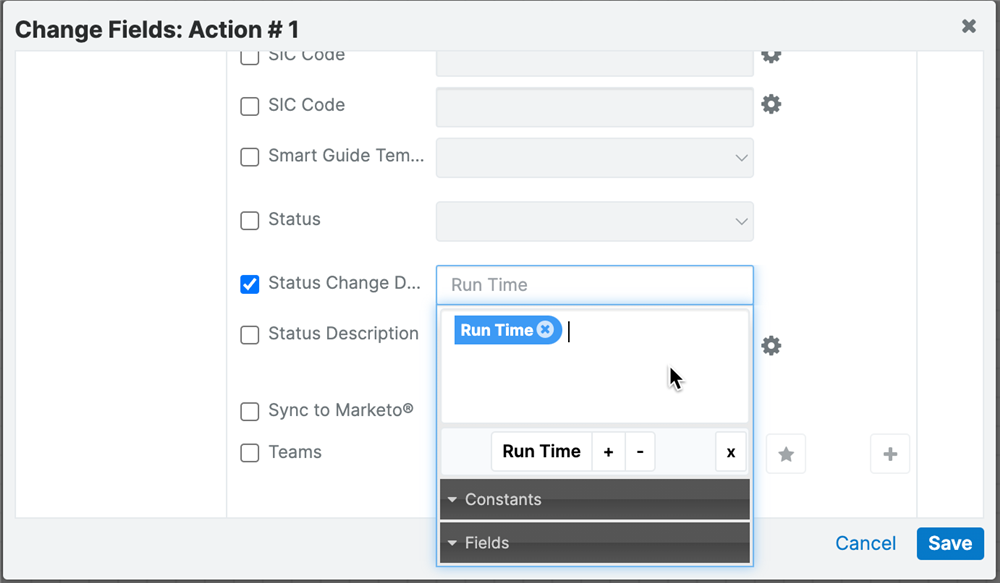The height and width of the screenshot is (583, 1000).
Task: Click the minus operator next to Run Time
Action: (x=640, y=452)
